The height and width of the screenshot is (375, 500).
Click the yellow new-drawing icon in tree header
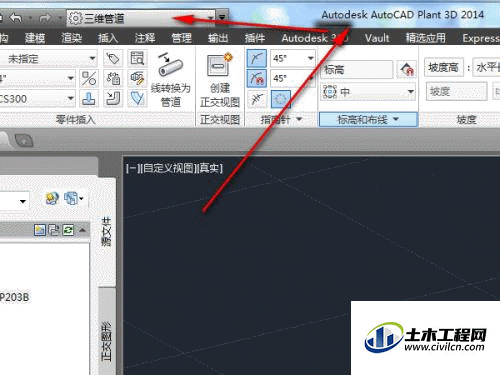(40, 230)
